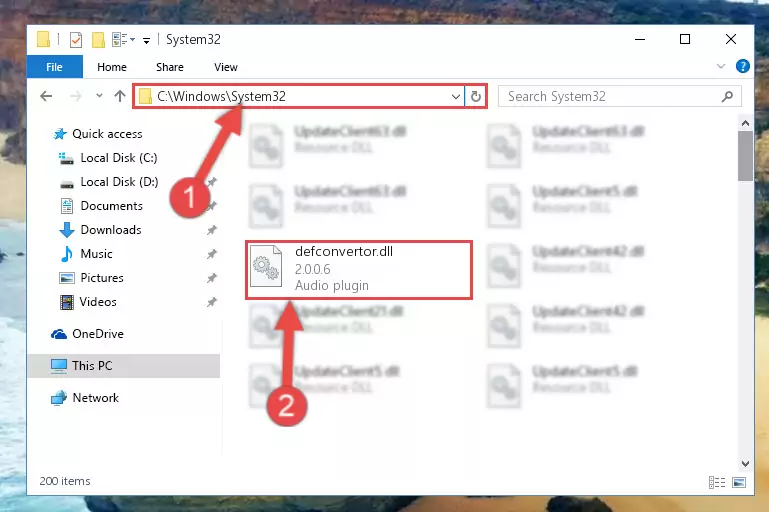Click the New folder icon in quick access toolbar
The height and width of the screenshot is (512, 769).
98,40
